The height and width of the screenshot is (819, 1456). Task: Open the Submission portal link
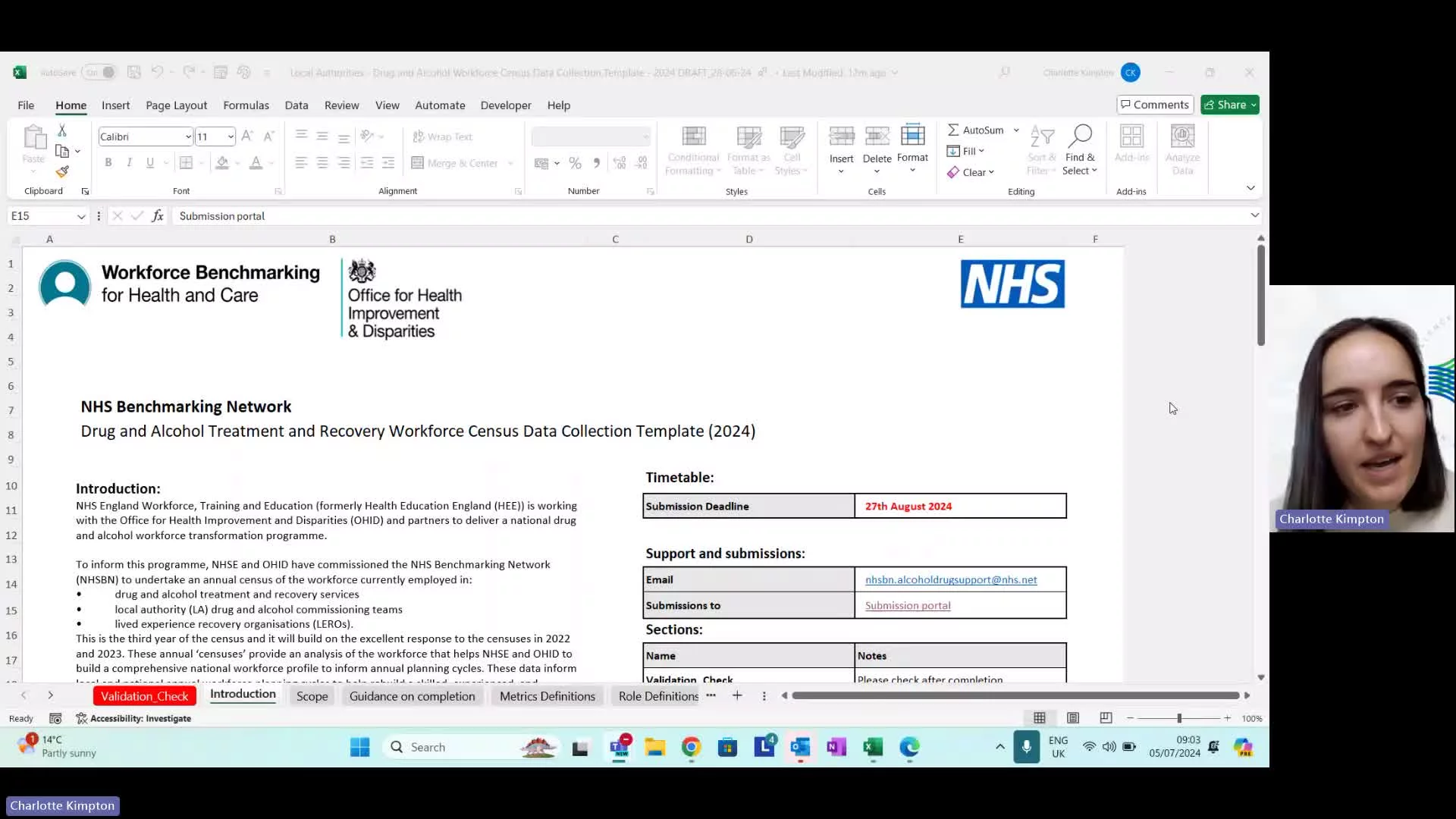(907, 605)
